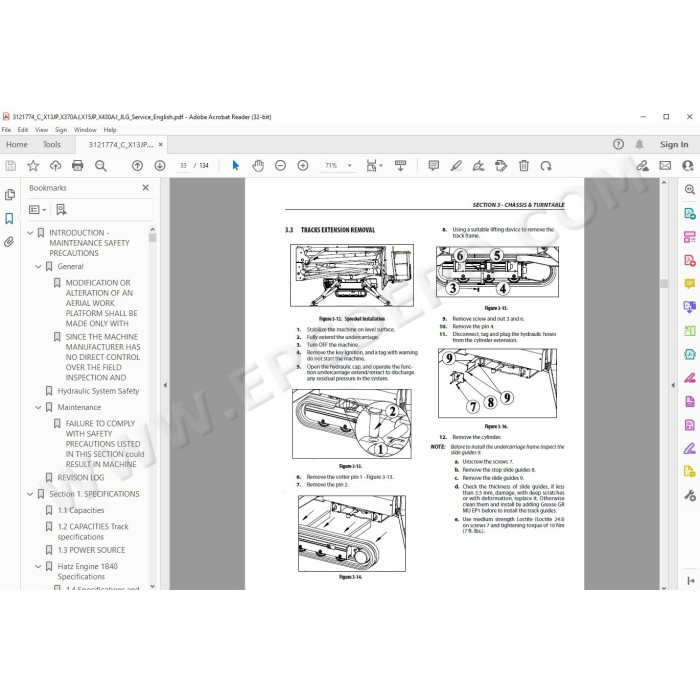
Task: Collapse left navigation pane arrow
Action: click(165, 385)
